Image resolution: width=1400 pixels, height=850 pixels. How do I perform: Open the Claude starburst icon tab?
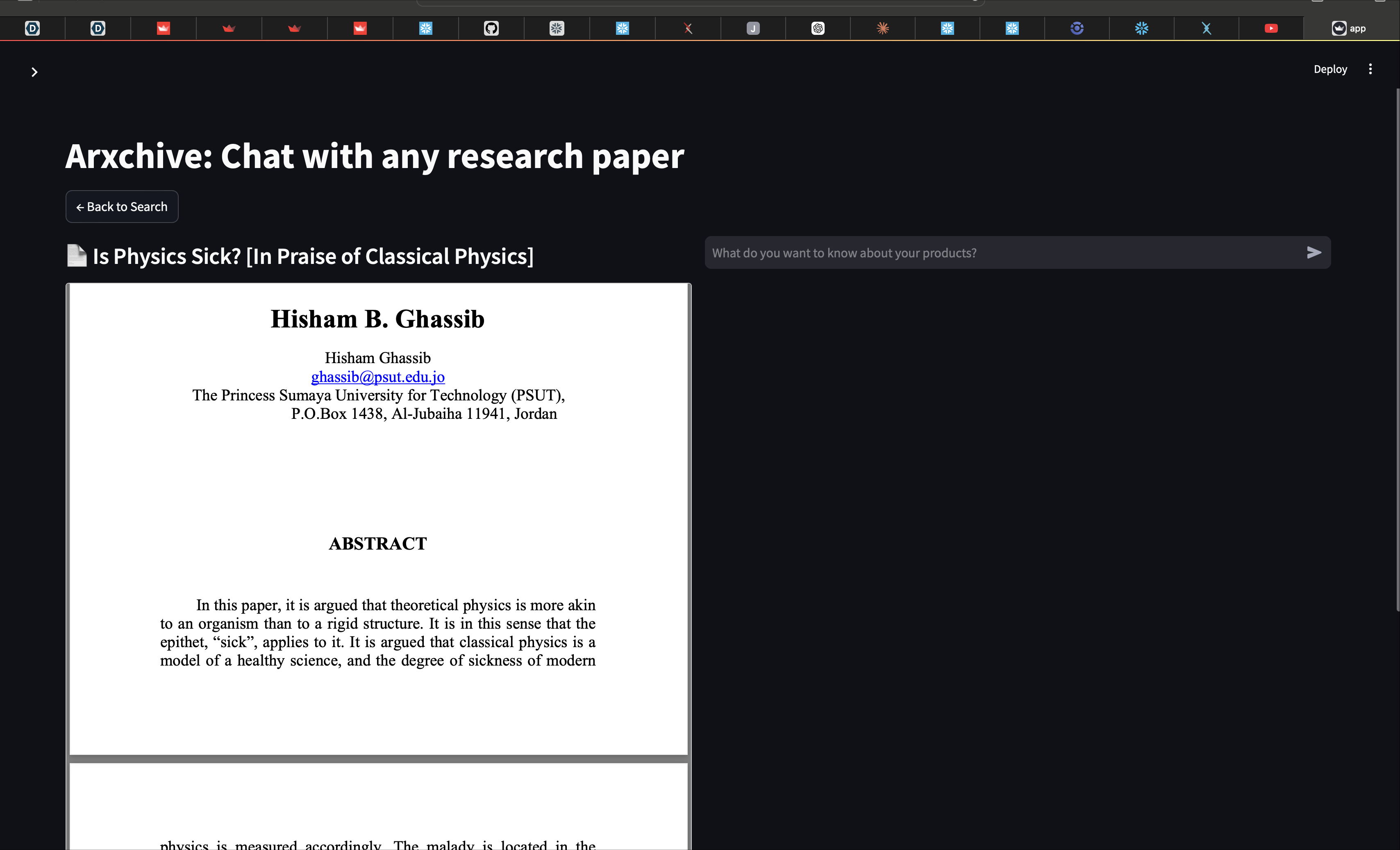click(x=882, y=28)
